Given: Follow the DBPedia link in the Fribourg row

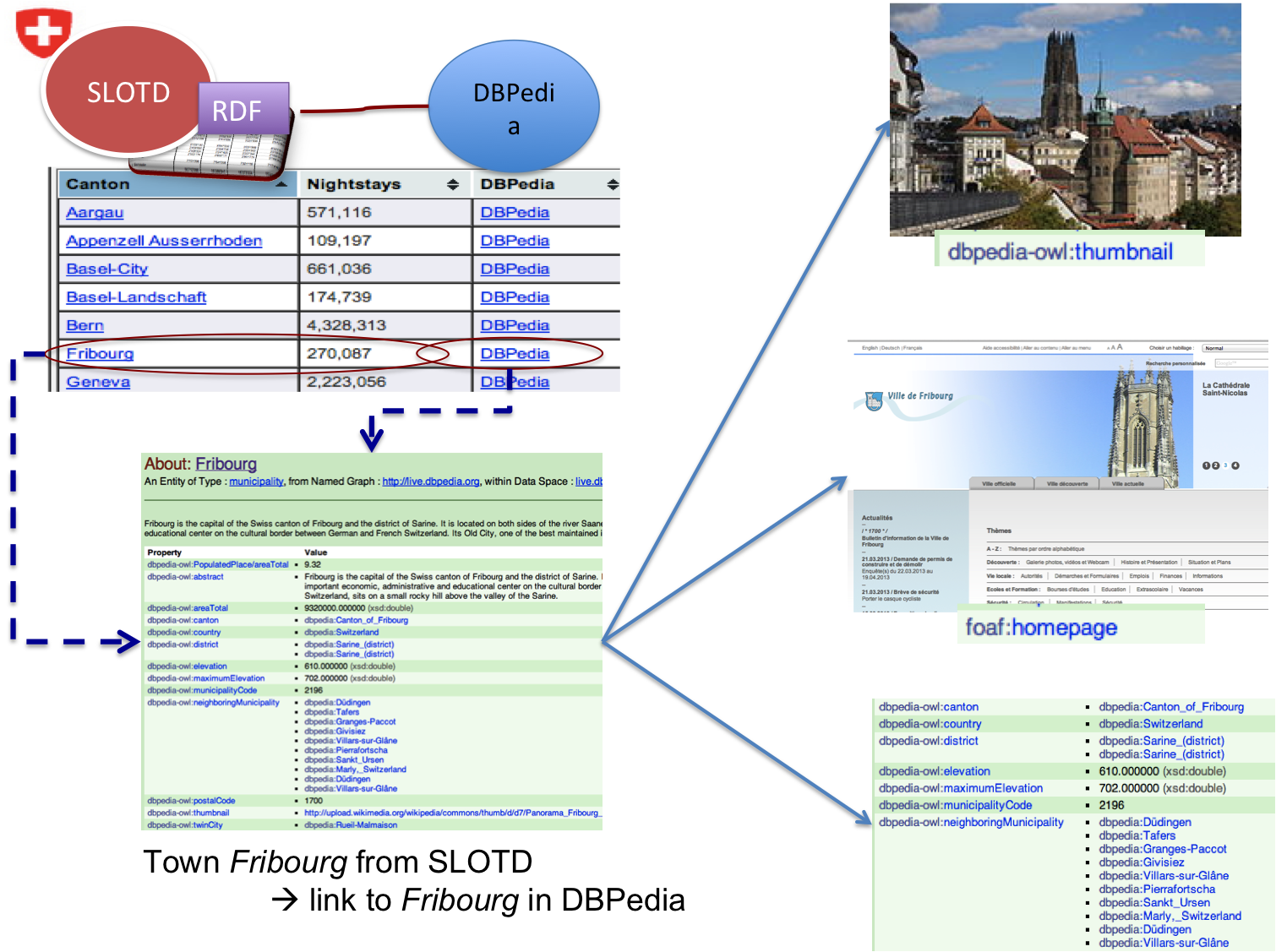Looking at the screenshot, I should click(x=515, y=354).
